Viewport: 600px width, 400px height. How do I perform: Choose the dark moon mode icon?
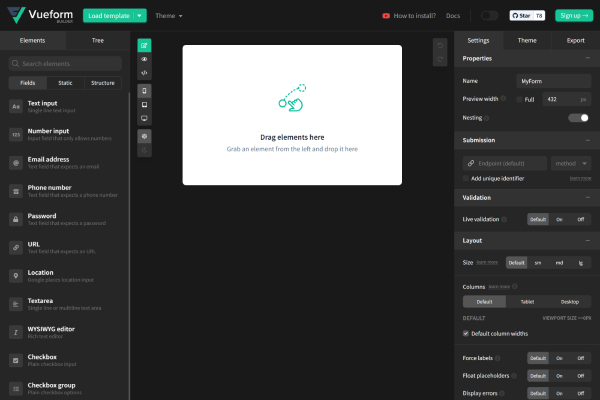pyautogui.click(x=144, y=150)
